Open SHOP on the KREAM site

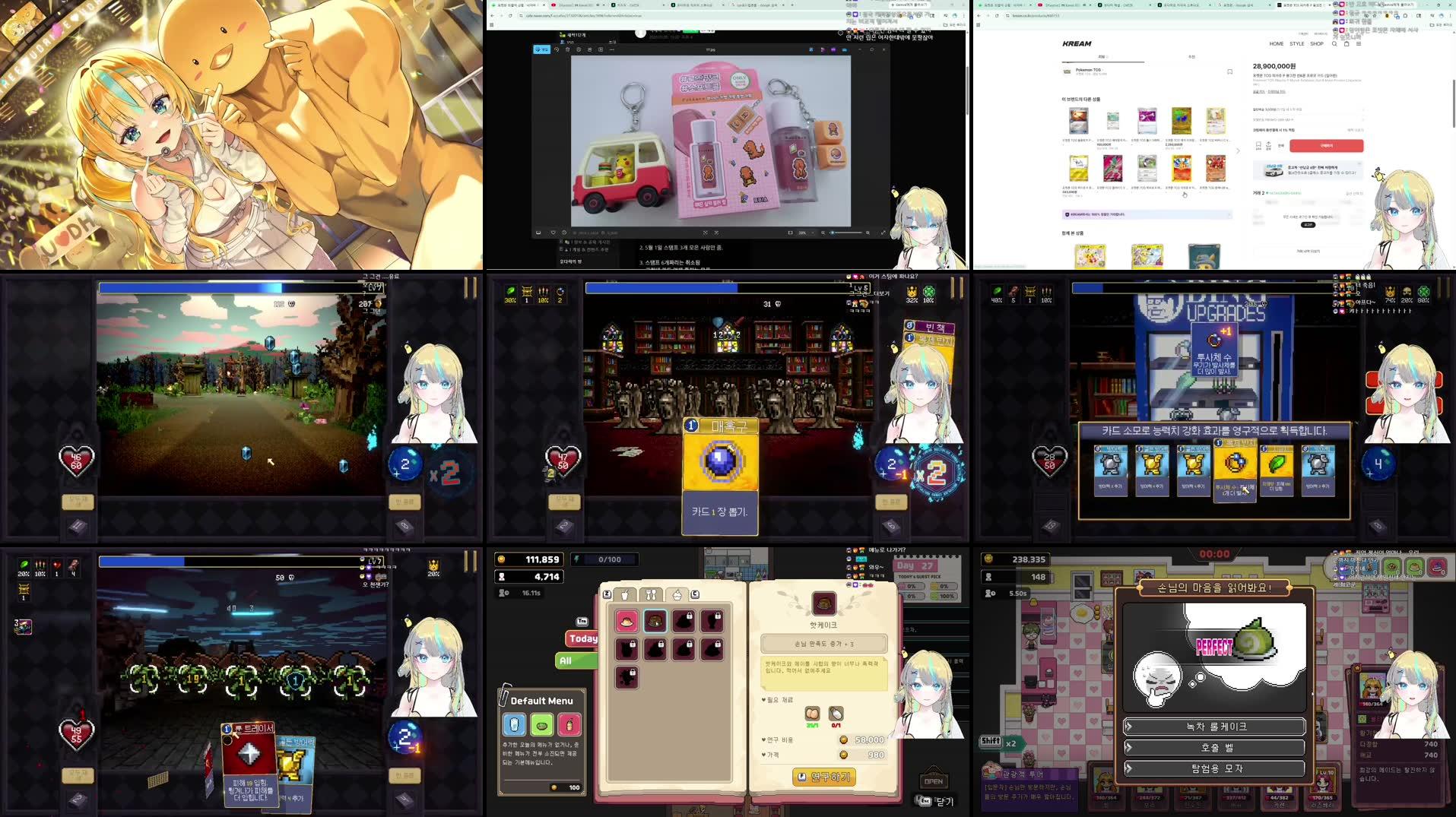point(1317,44)
